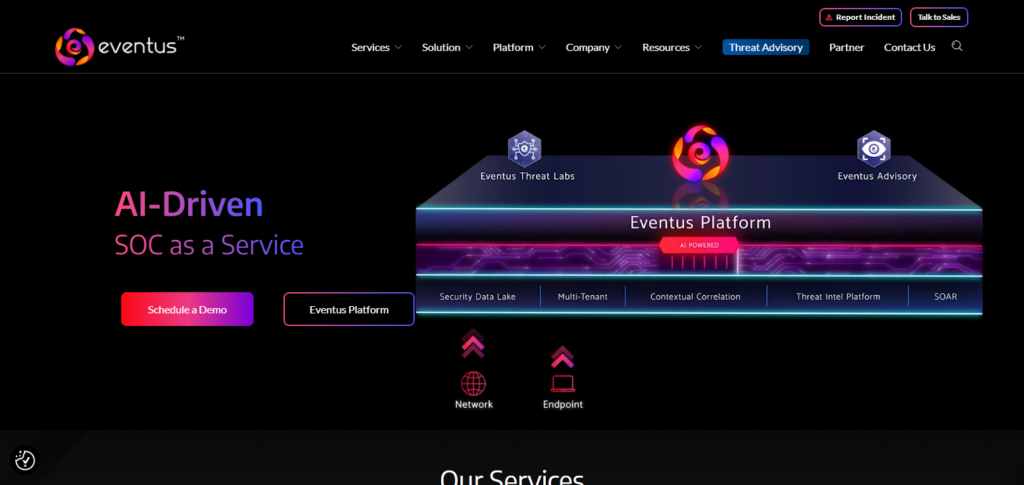This screenshot has width=1024, height=485.
Task: Click the Contextual Correlation label
Action: point(695,296)
